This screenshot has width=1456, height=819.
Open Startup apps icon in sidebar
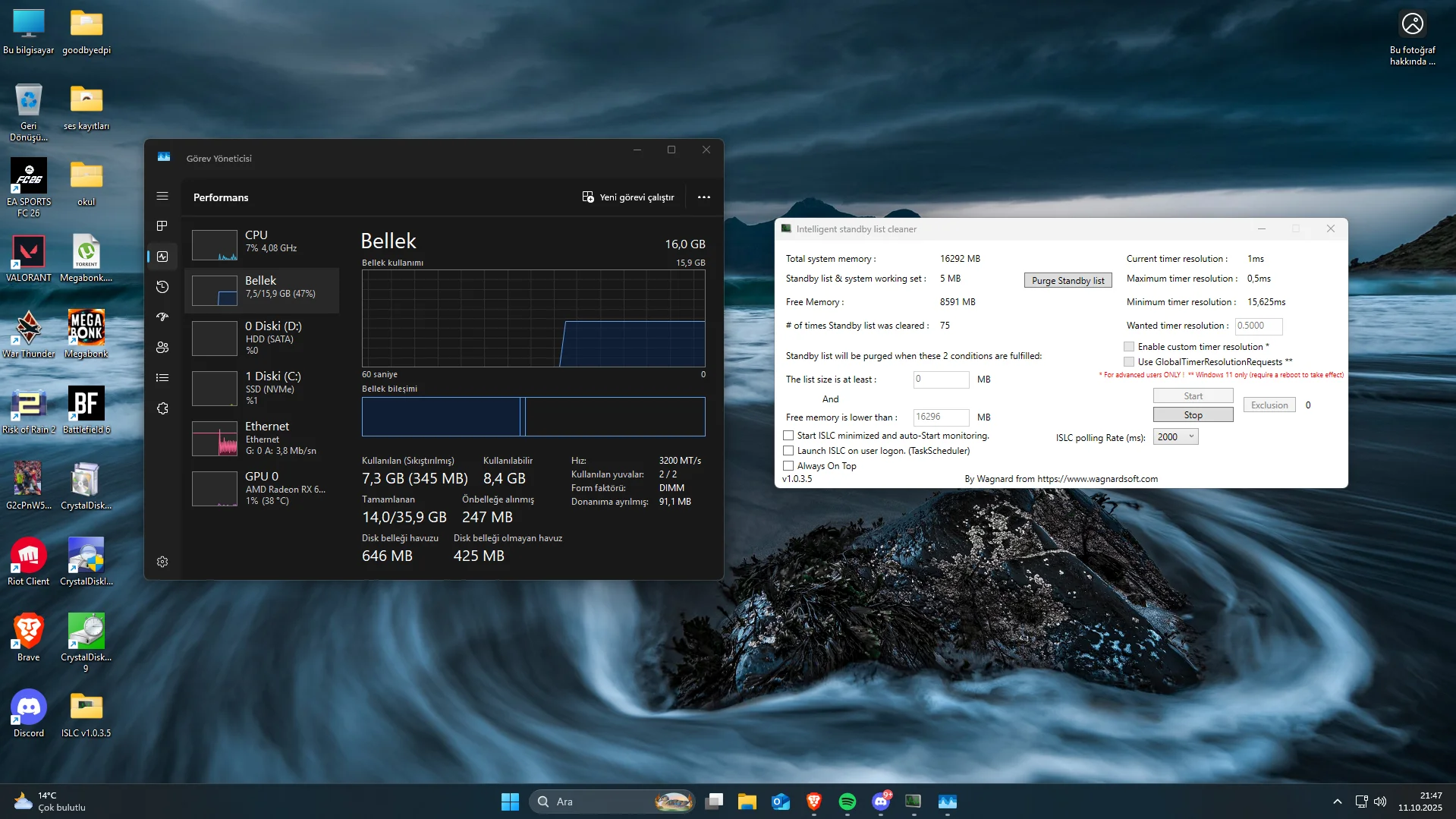pyautogui.click(x=162, y=317)
